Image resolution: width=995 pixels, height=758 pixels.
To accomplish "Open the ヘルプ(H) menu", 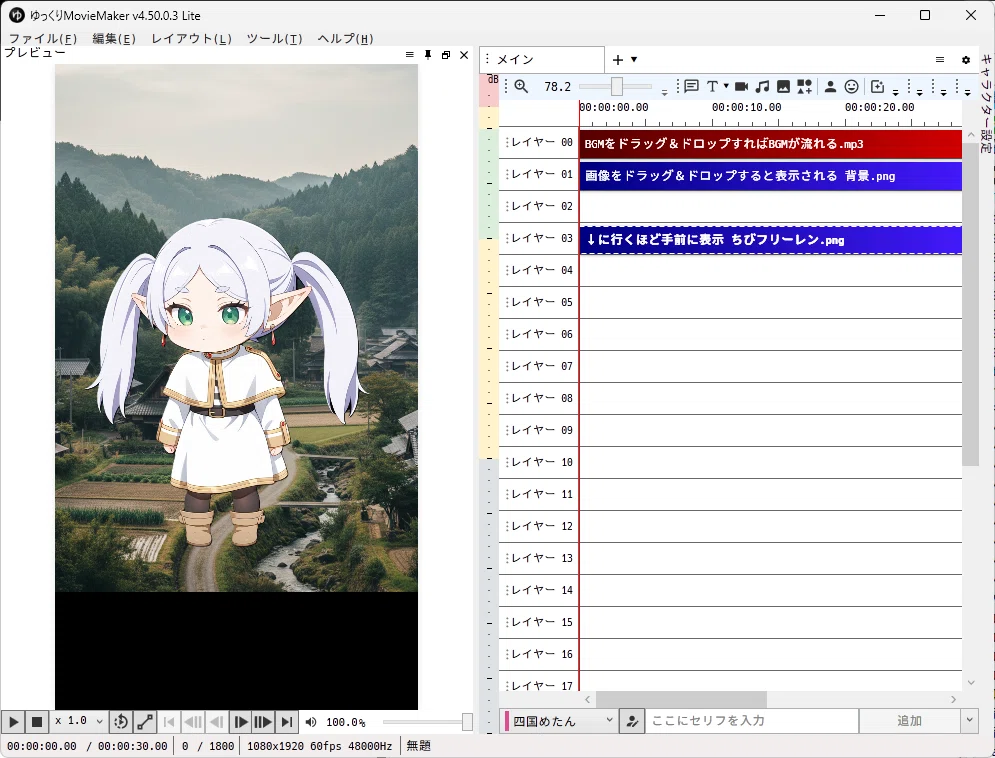I will point(345,39).
